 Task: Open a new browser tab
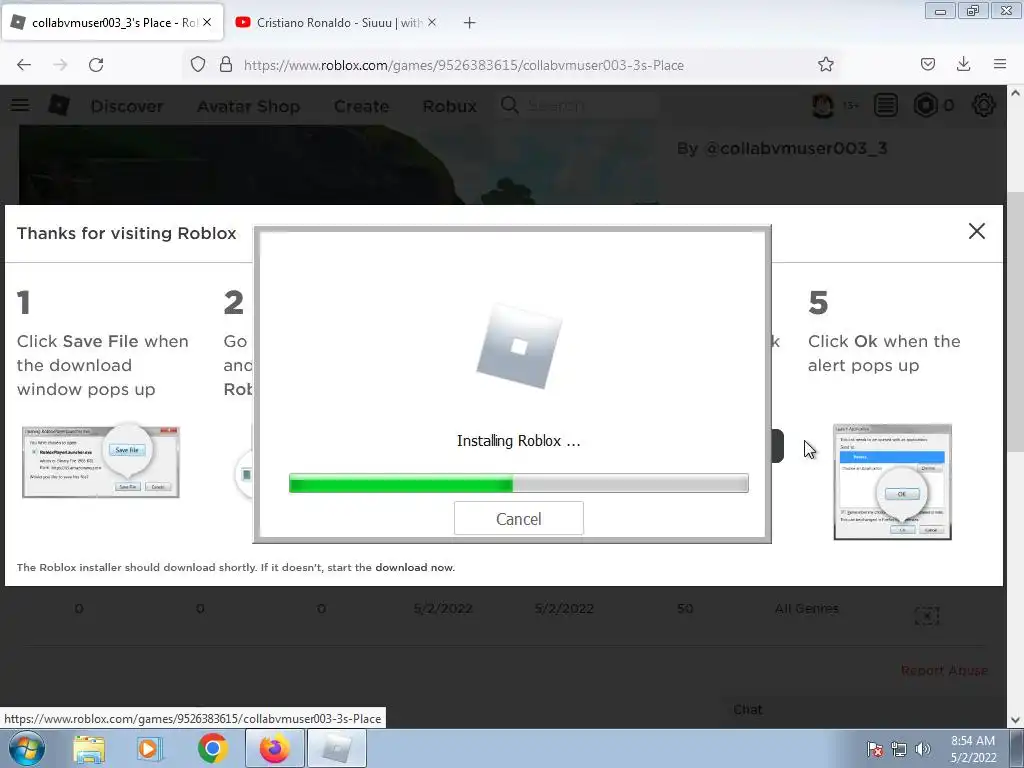[x=469, y=23]
